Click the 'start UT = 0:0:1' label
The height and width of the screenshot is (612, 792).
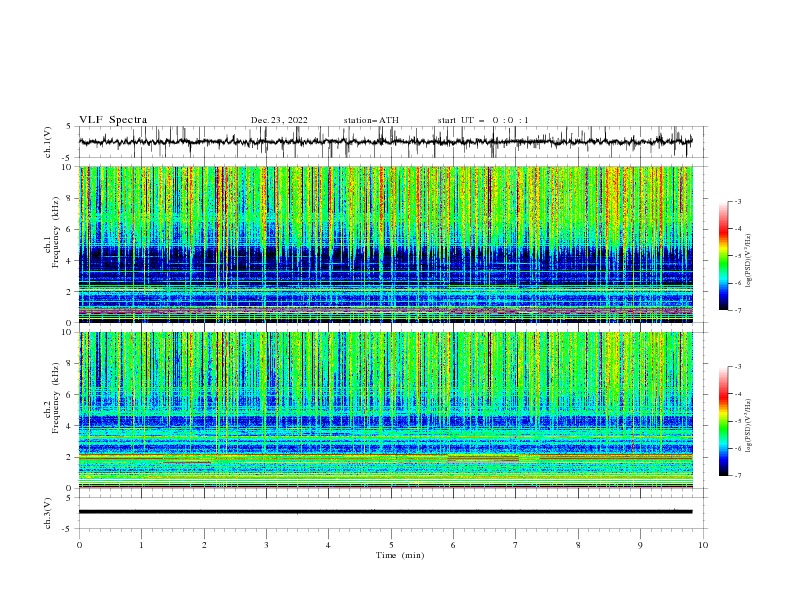(x=483, y=120)
